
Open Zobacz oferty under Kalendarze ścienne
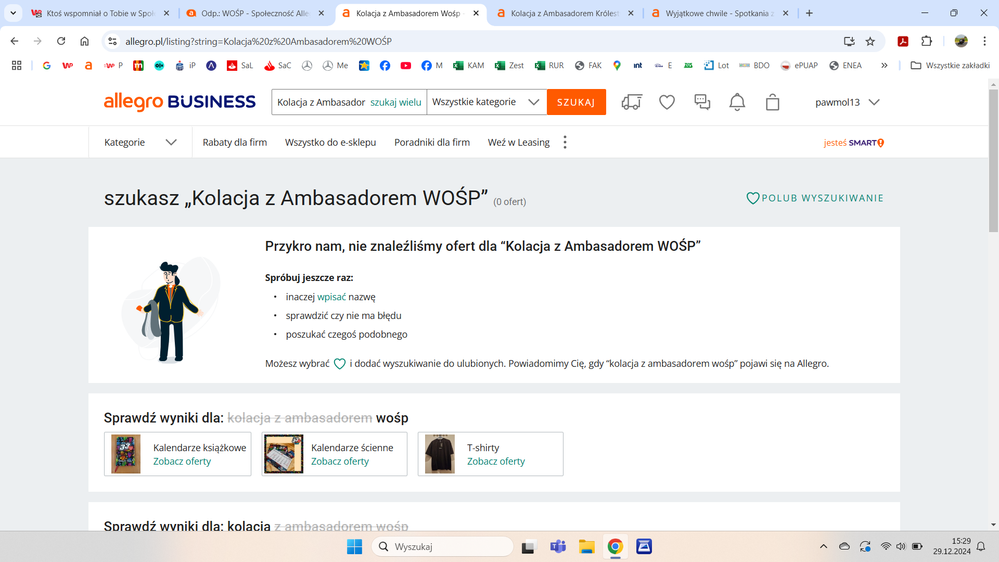(x=340, y=461)
